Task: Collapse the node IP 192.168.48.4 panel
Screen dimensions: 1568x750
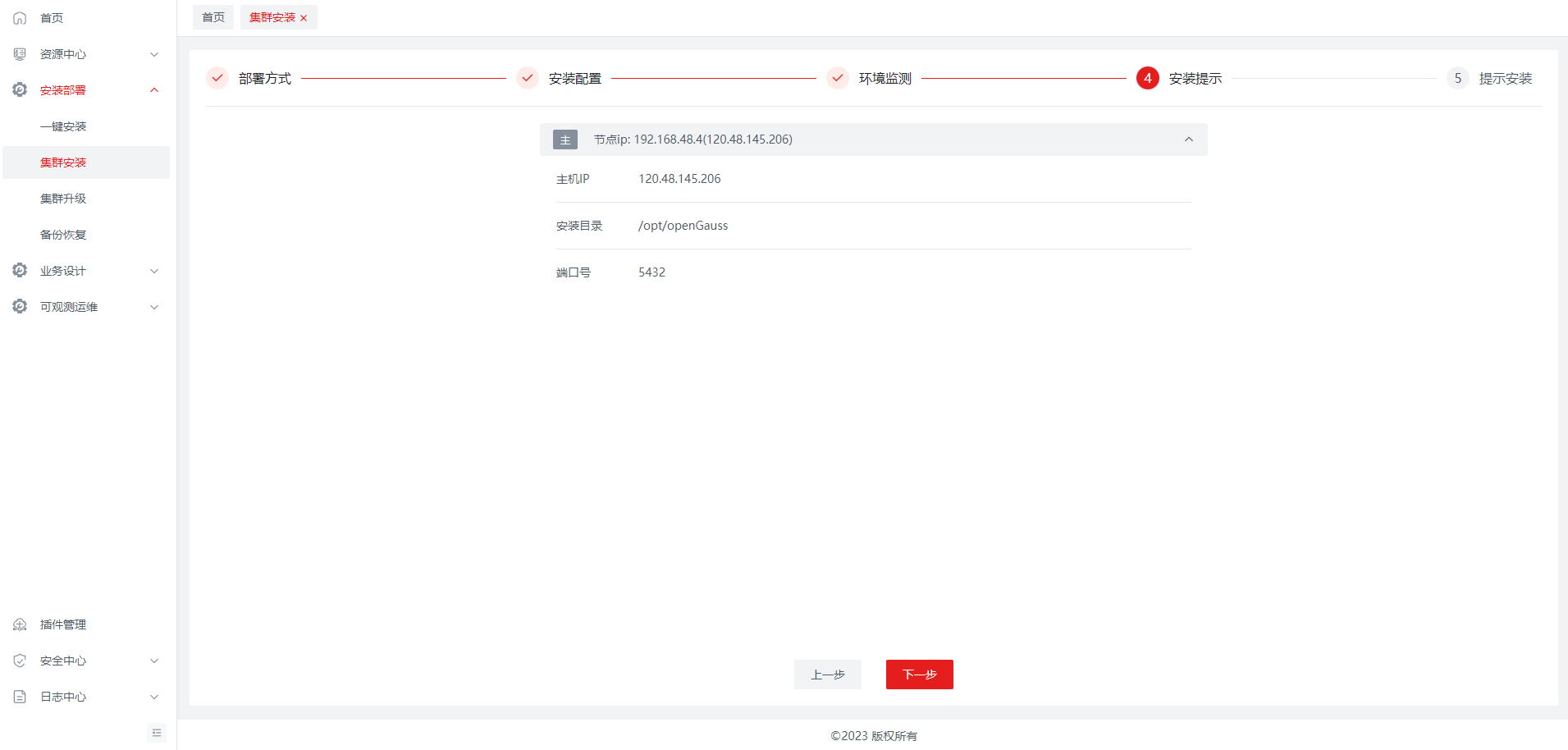Action: pyautogui.click(x=1188, y=139)
